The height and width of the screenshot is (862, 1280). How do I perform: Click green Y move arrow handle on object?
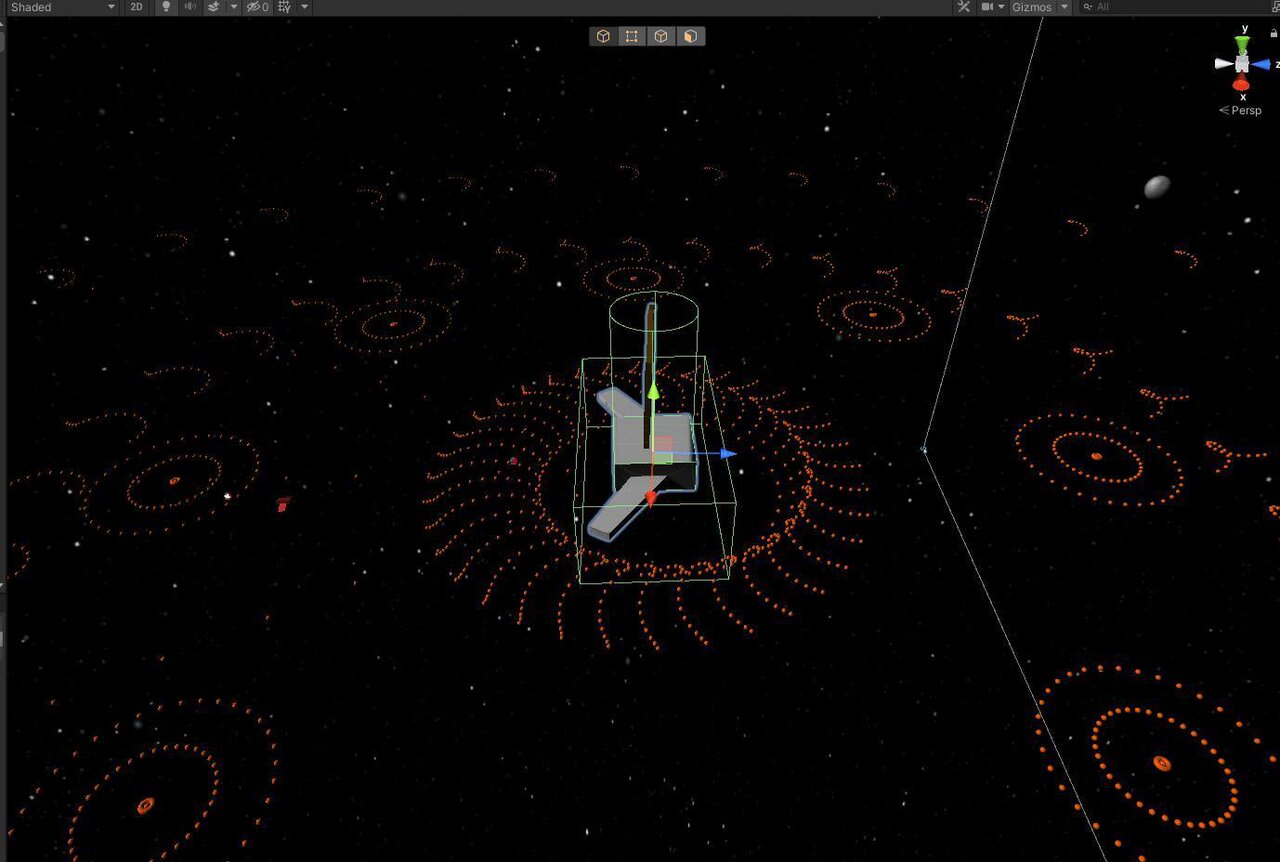pyautogui.click(x=652, y=390)
